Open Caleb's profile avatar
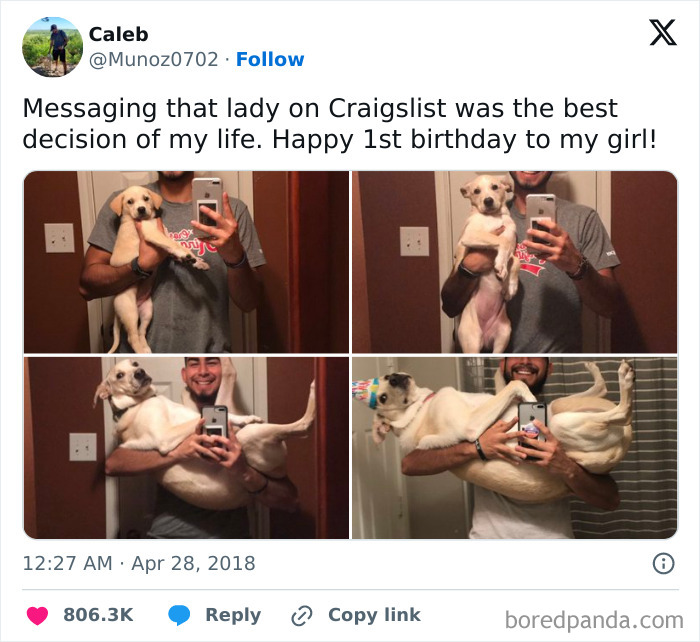This screenshot has height=642, width=700. click(x=53, y=47)
